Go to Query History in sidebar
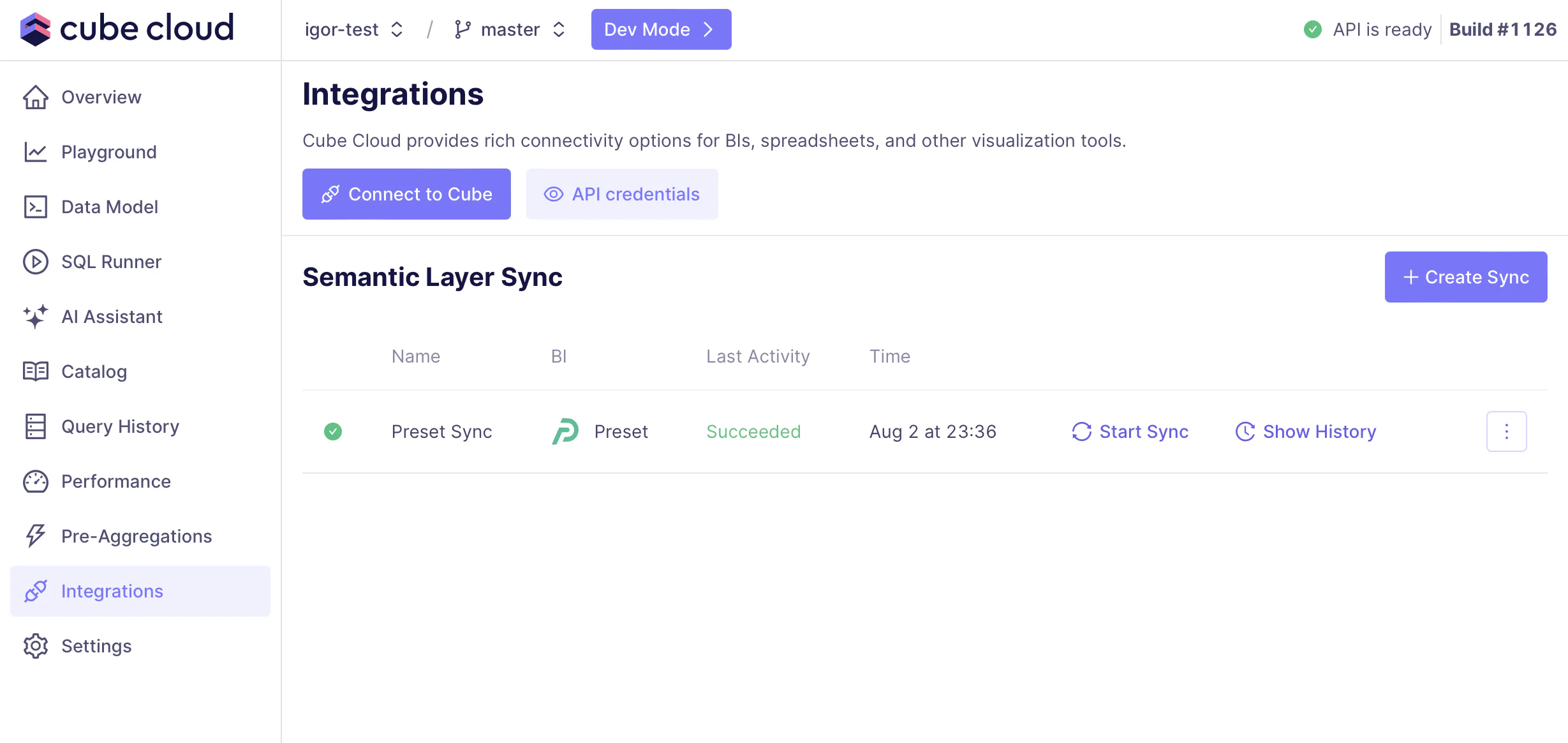Screen dimensions: 1568x743 (120, 426)
